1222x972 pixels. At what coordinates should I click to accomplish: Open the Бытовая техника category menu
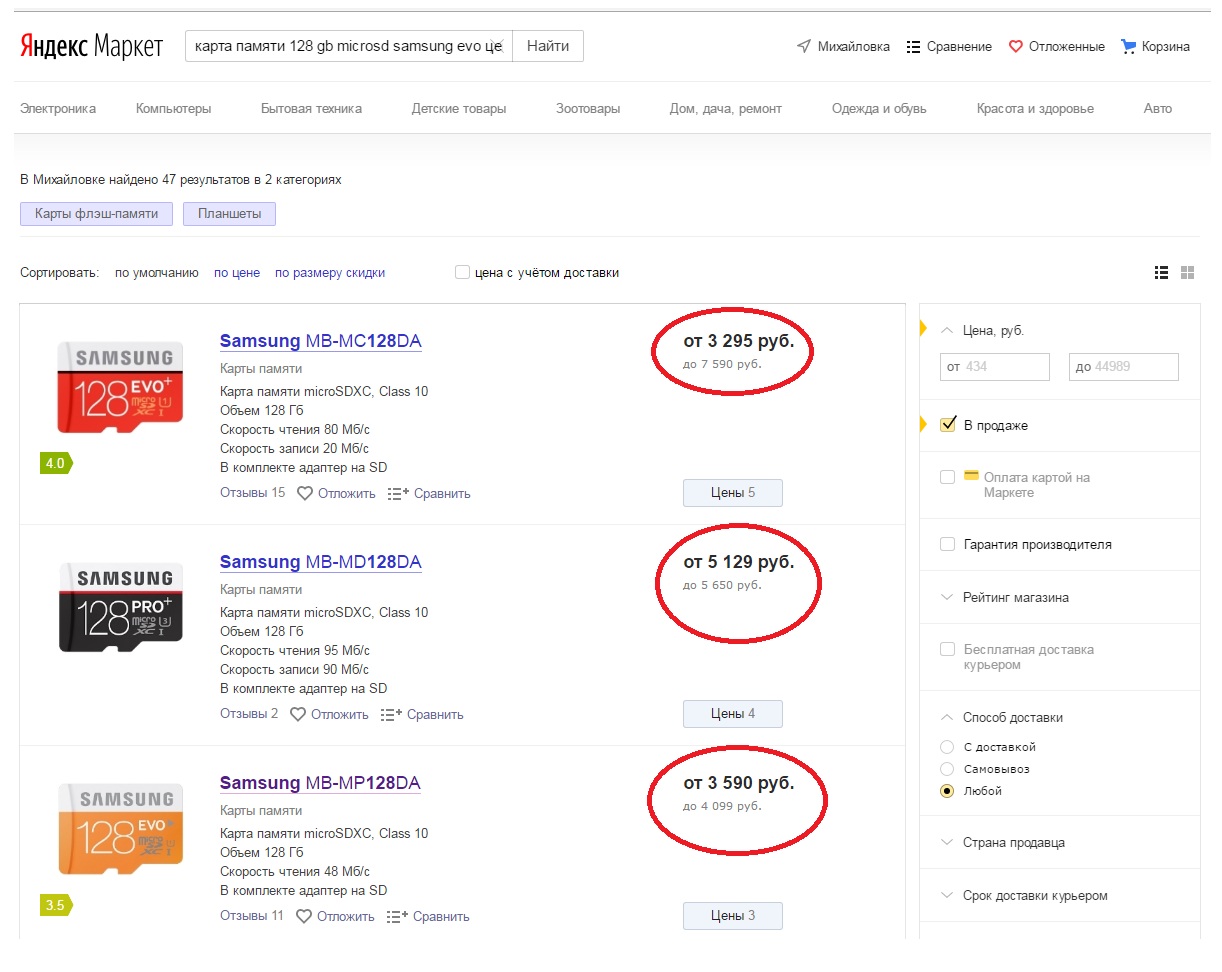click(311, 108)
